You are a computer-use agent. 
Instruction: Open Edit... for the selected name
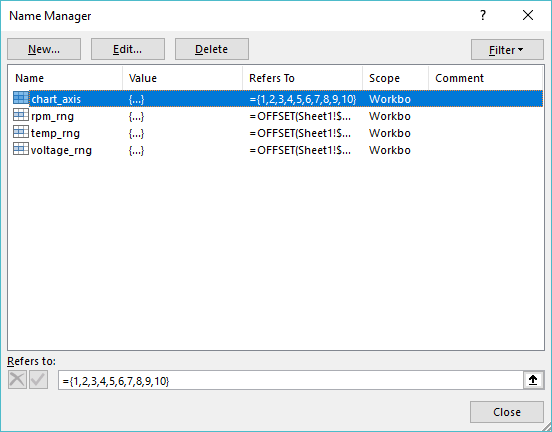coord(128,49)
